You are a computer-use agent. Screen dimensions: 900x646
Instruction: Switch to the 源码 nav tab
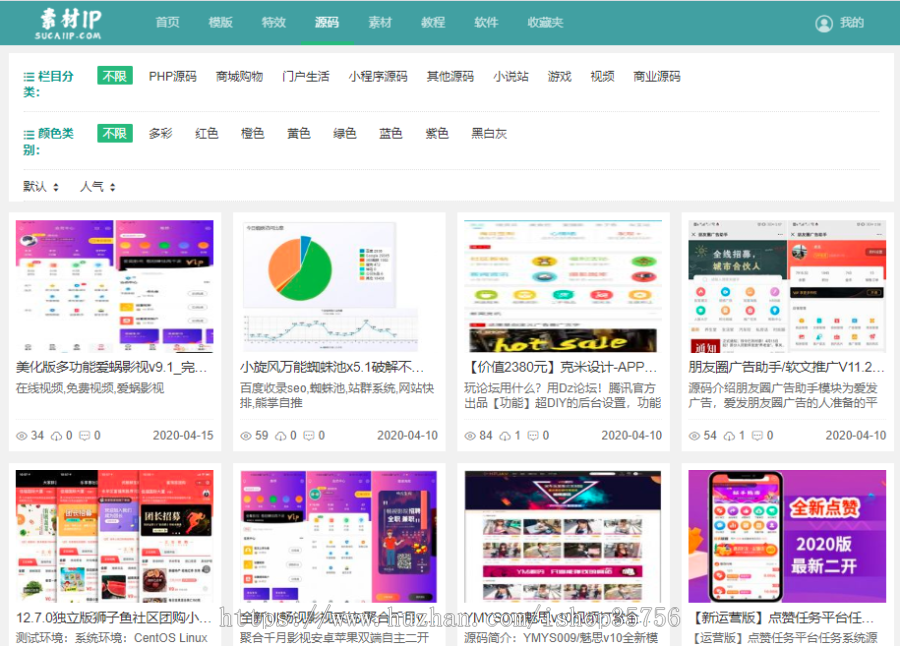pyautogui.click(x=327, y=21)
